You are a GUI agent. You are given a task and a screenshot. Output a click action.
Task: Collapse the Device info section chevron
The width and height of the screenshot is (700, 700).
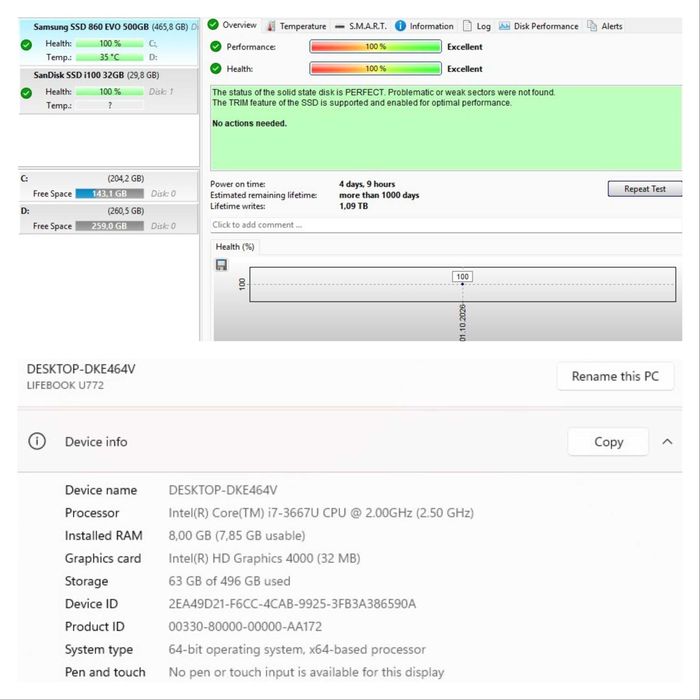coord(667,442)
